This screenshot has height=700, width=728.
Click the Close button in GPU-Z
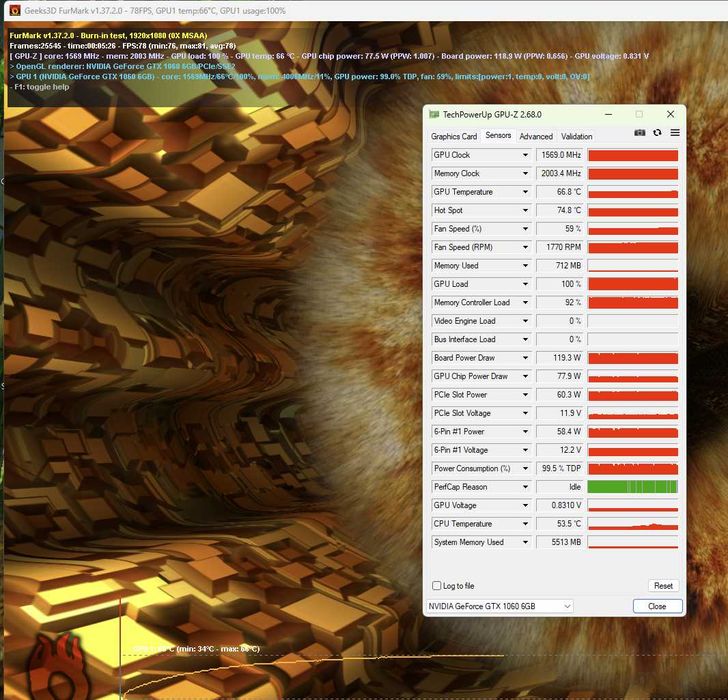(x=657, y=606)
